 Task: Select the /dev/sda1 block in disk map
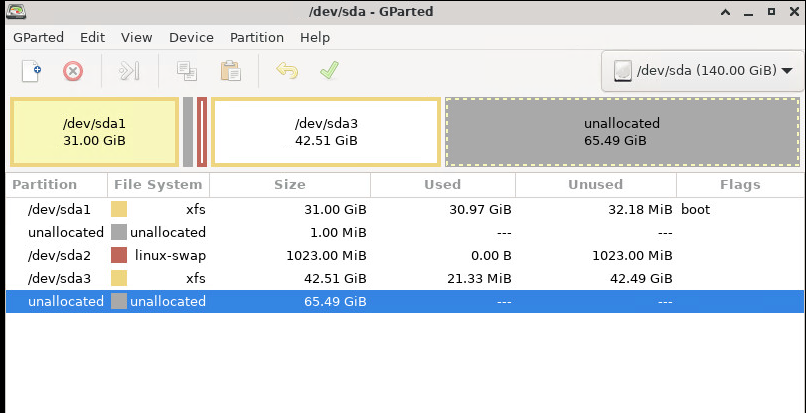pos(95,132)
